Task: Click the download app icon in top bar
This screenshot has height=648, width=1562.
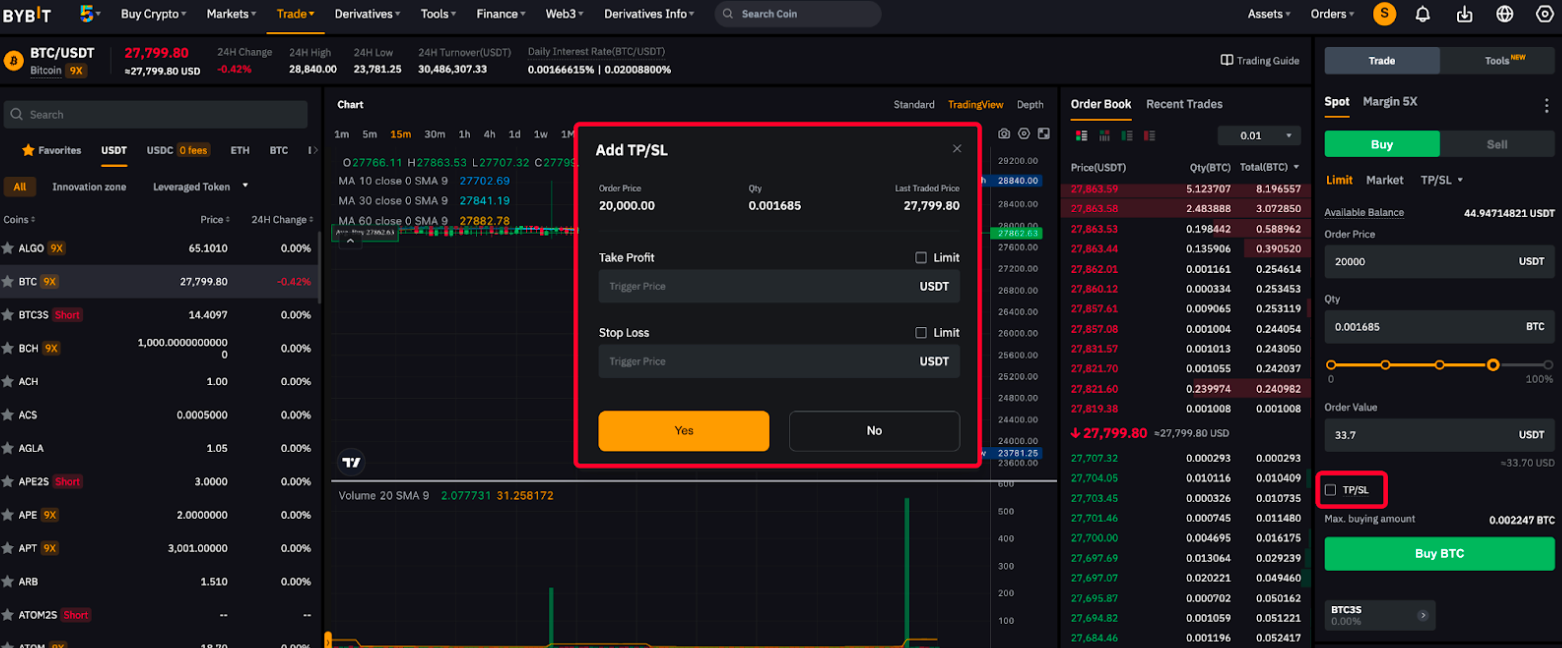Action: pos(1464,13)
